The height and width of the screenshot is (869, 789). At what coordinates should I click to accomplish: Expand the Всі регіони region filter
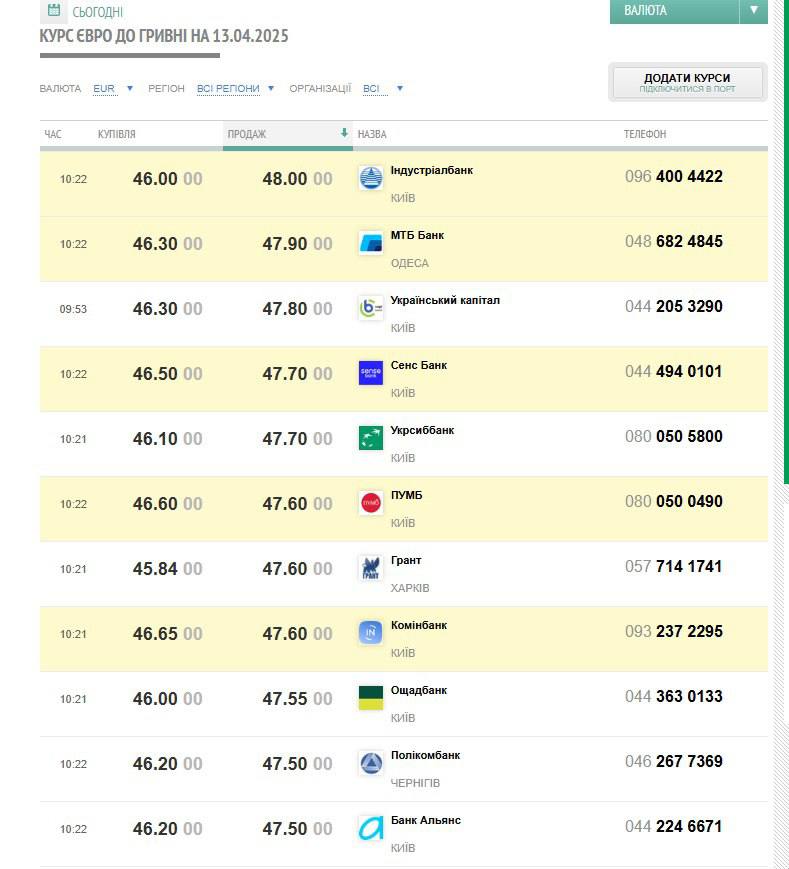tap(235, 89)
